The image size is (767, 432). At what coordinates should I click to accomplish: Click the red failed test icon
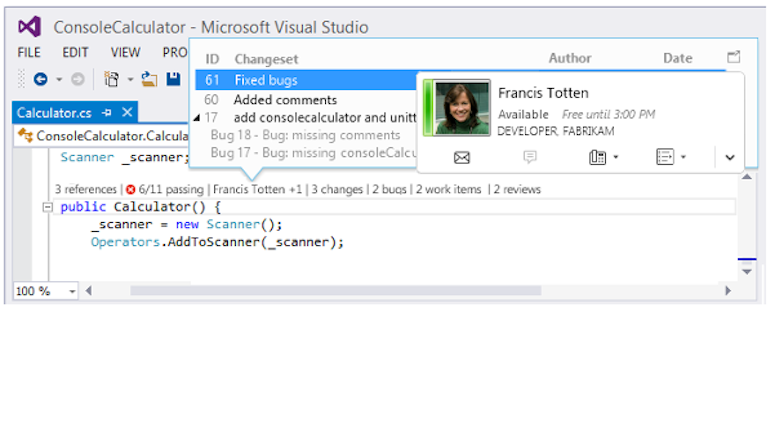coord(131,189)
